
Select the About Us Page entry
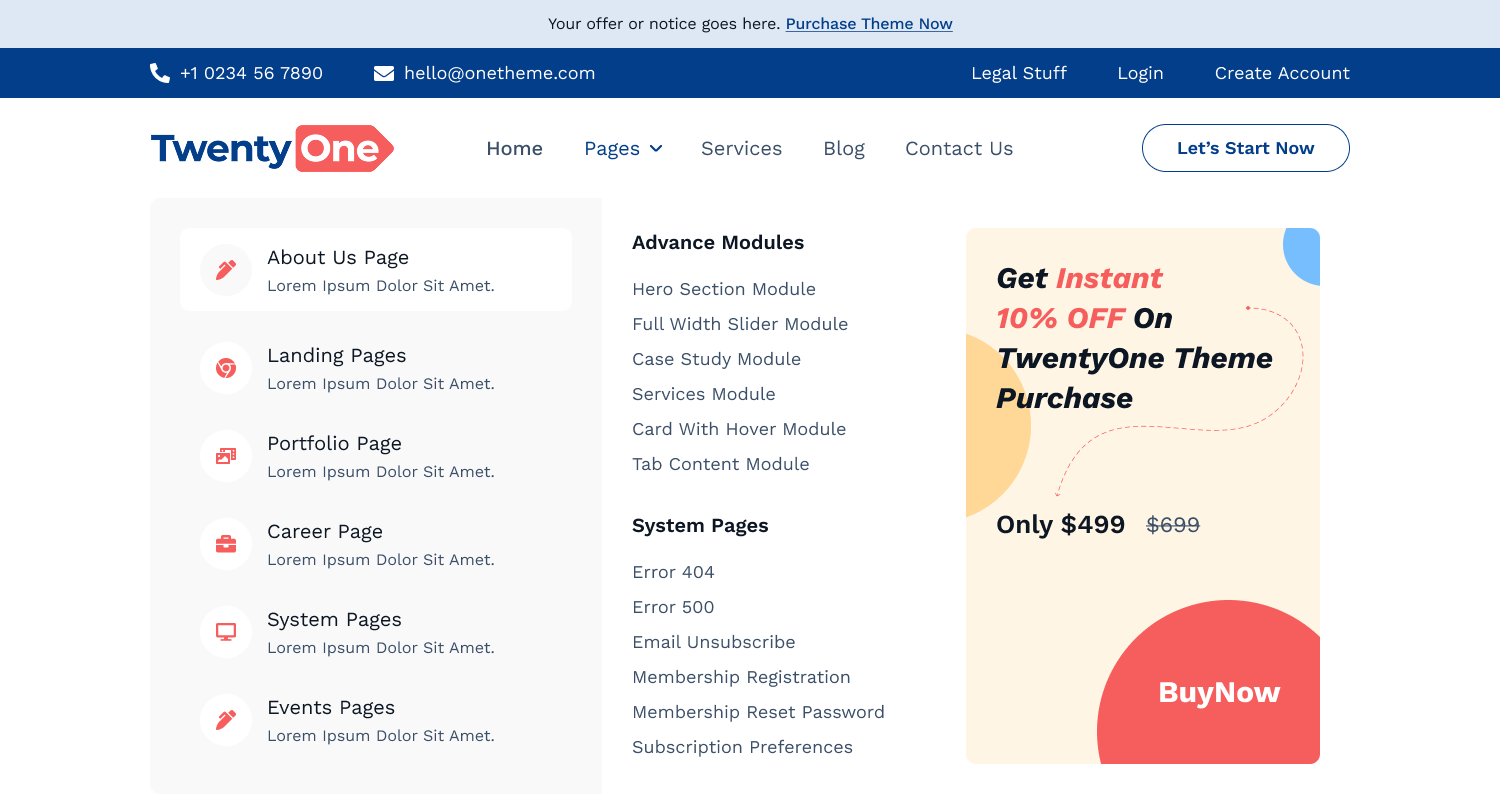376,270
